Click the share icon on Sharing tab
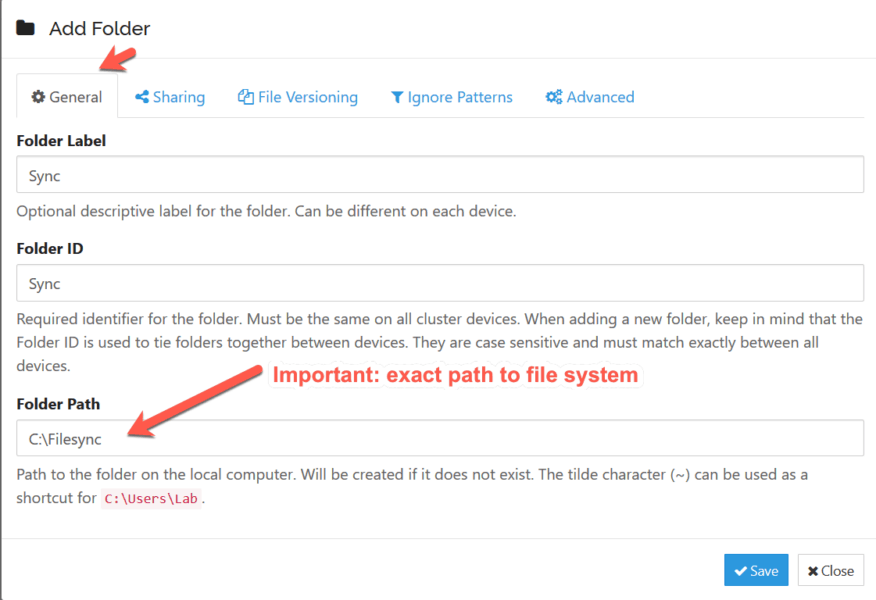The image size is (876, 600). pyautogui.click(x=142, y=97)
